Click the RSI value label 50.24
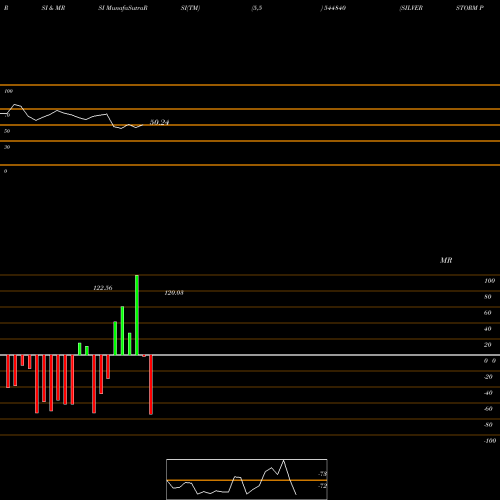The width and height of the screenshot is (500, 500). pyautogui.click(x=159, y=122)
